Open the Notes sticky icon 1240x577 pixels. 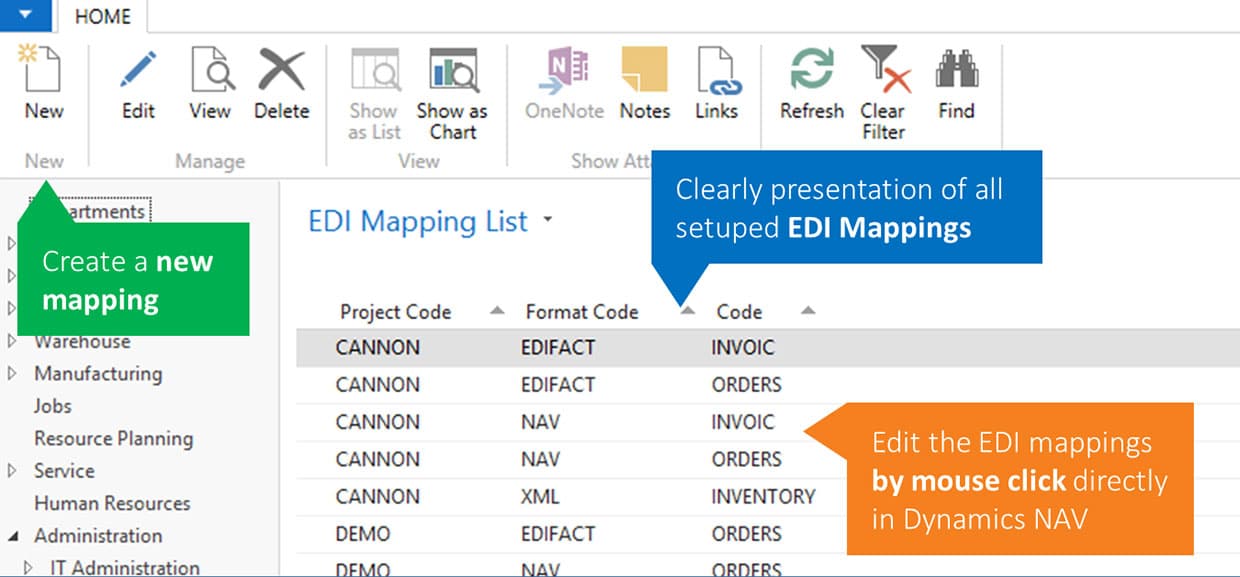644,68
